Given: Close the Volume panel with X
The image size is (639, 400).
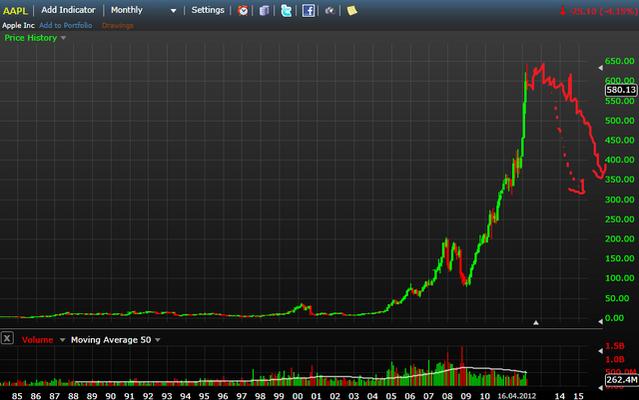Looking at the screenshot, I should pos(7,338).
